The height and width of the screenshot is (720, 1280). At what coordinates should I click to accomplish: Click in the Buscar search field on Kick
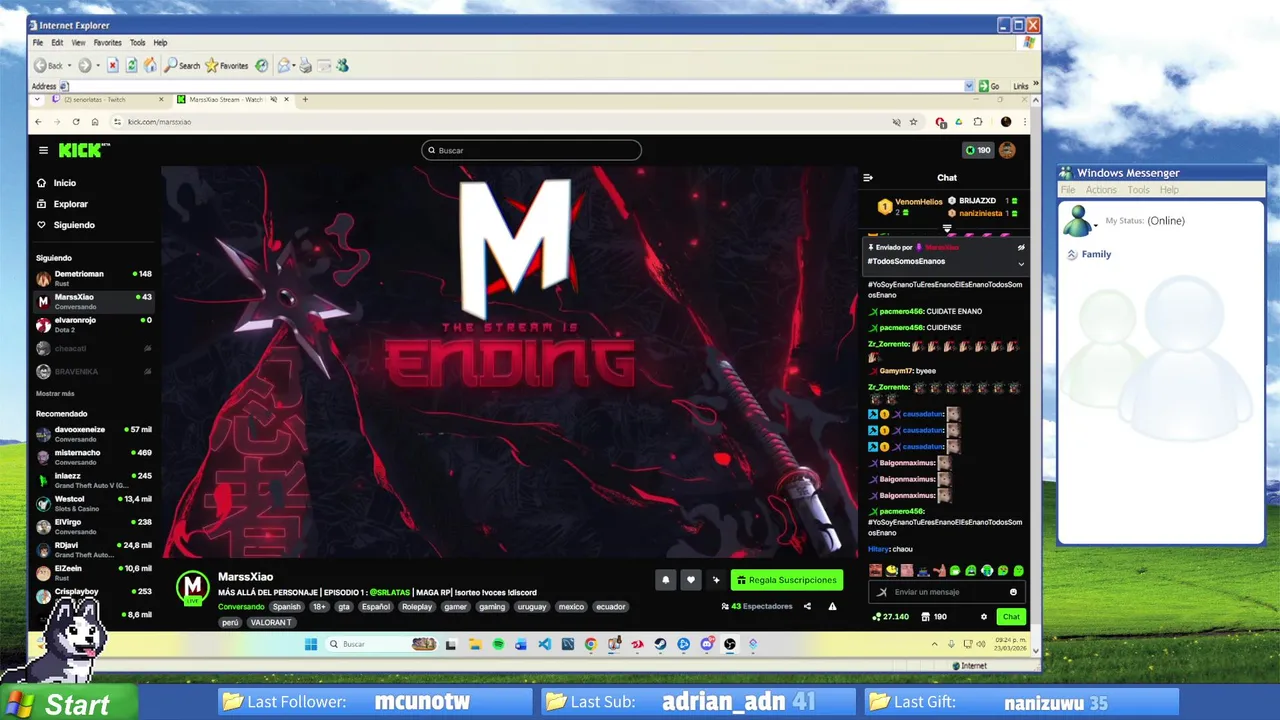coord(531,150)
